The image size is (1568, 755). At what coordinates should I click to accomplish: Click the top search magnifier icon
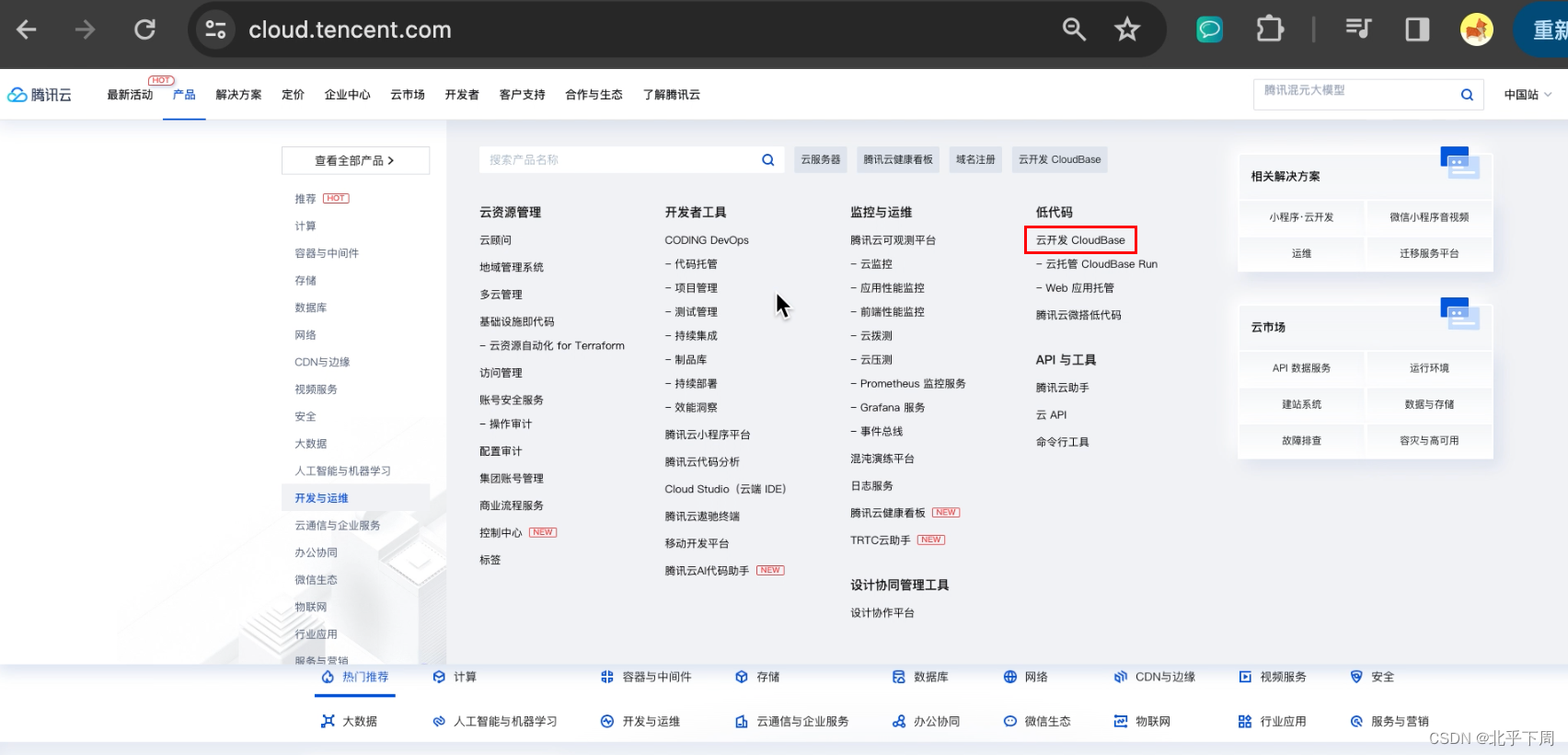(1467, 94)
